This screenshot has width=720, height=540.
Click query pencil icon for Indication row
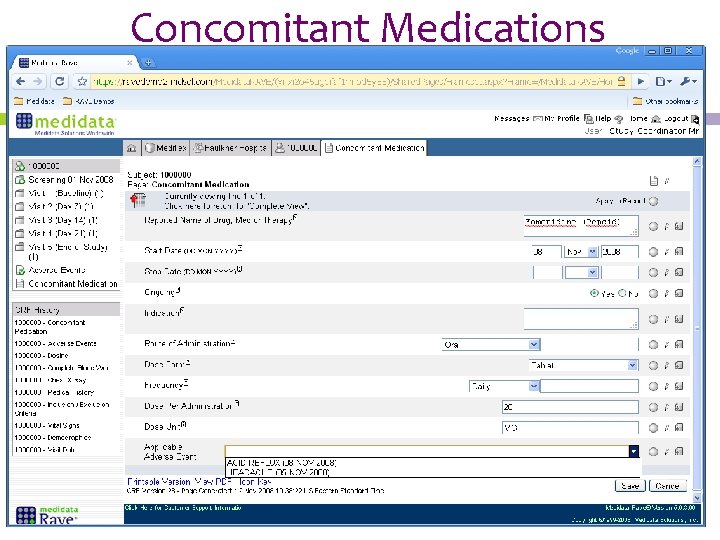coord(667,319)
